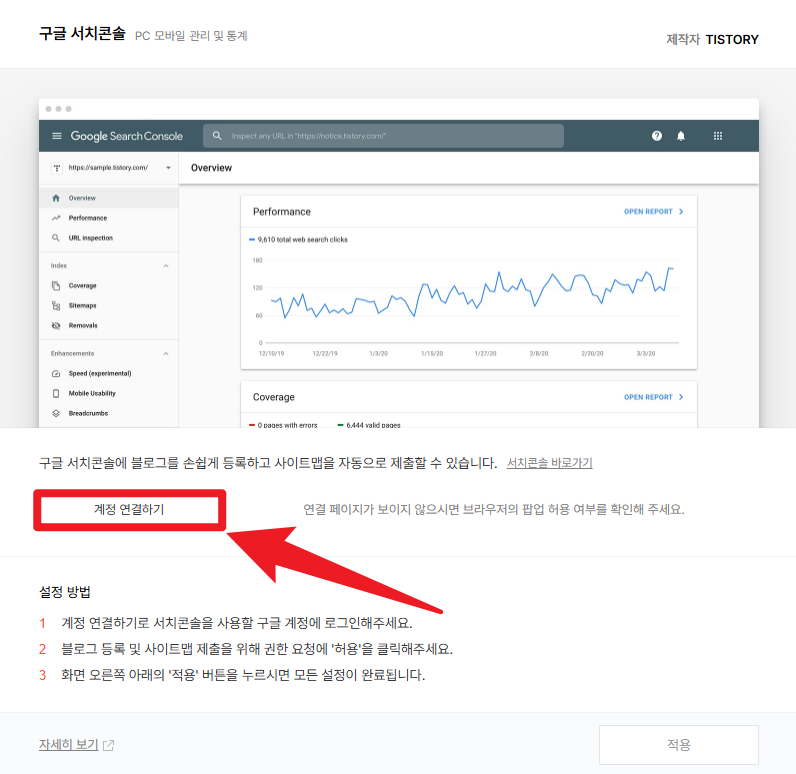Click the 12/10/19 date label on chart

click(x=272, y=353)
